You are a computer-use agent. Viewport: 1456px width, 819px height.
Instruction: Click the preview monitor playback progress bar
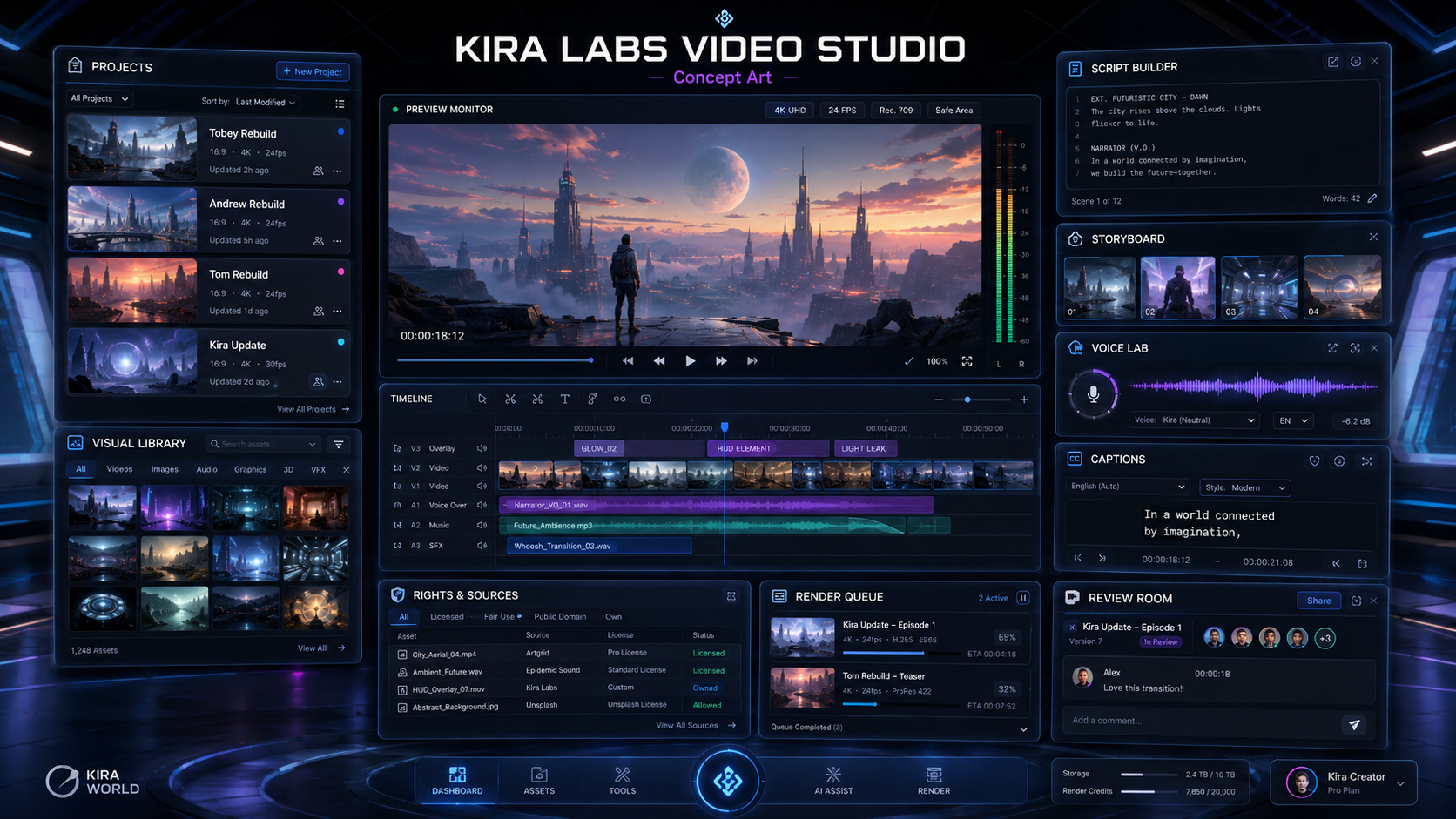(x=495, y=359)
